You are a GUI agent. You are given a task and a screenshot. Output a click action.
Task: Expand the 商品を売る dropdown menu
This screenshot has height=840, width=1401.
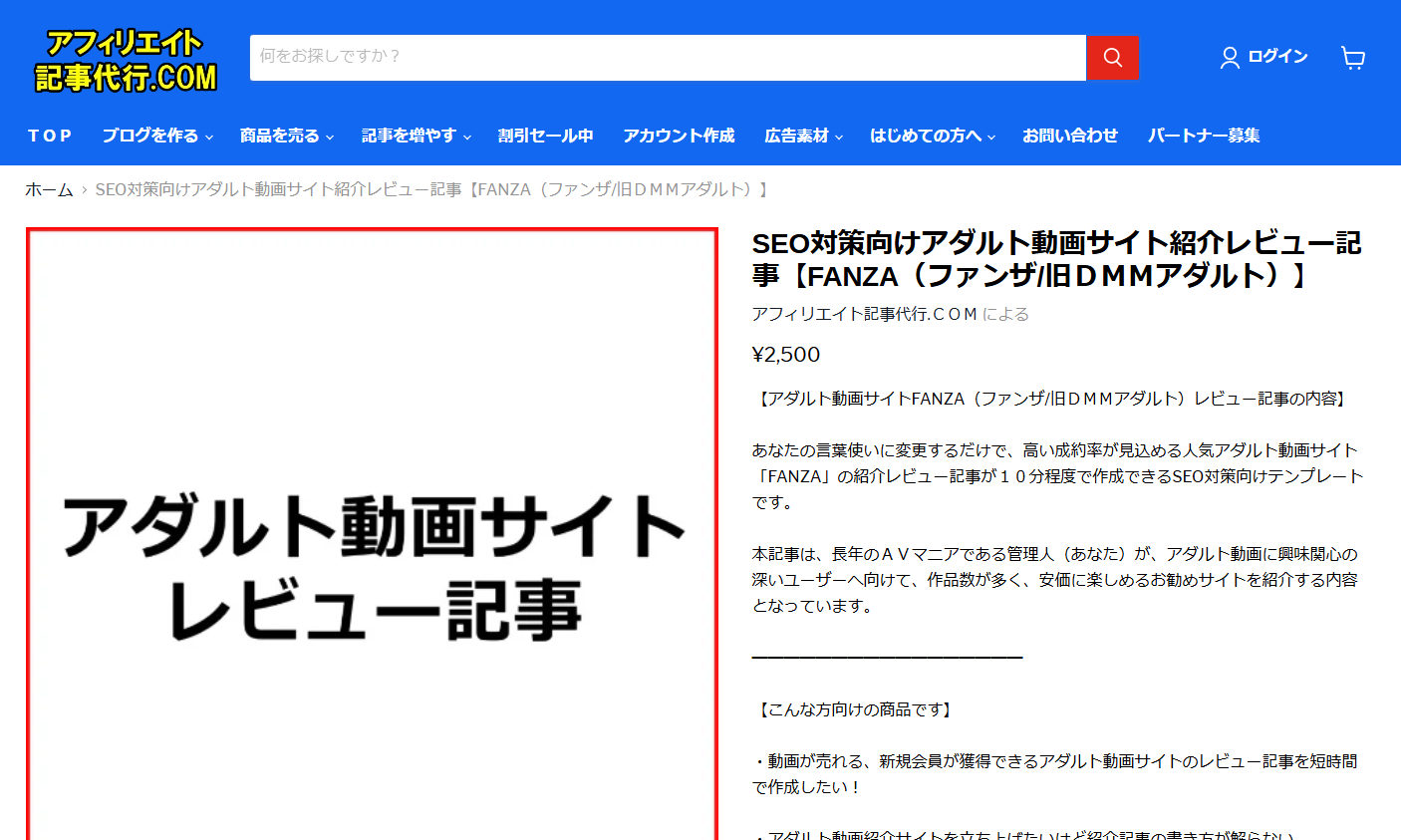pyautogui.click(x=286, y=136)
